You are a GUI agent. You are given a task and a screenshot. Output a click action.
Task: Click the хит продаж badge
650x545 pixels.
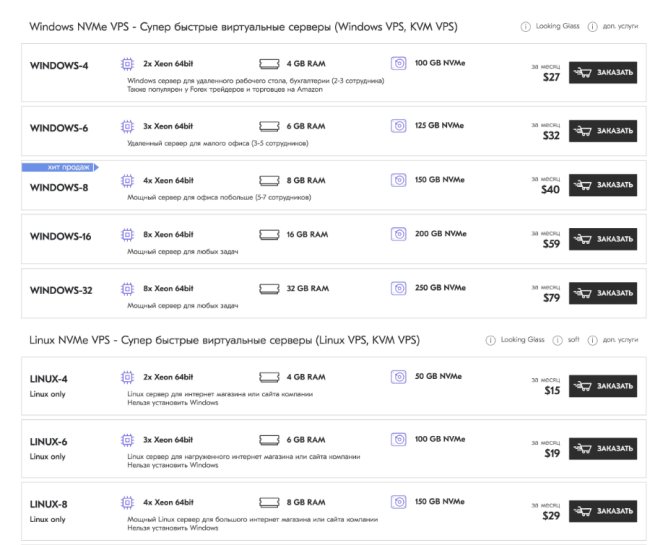pyautogui.click(x=60, y=167)
